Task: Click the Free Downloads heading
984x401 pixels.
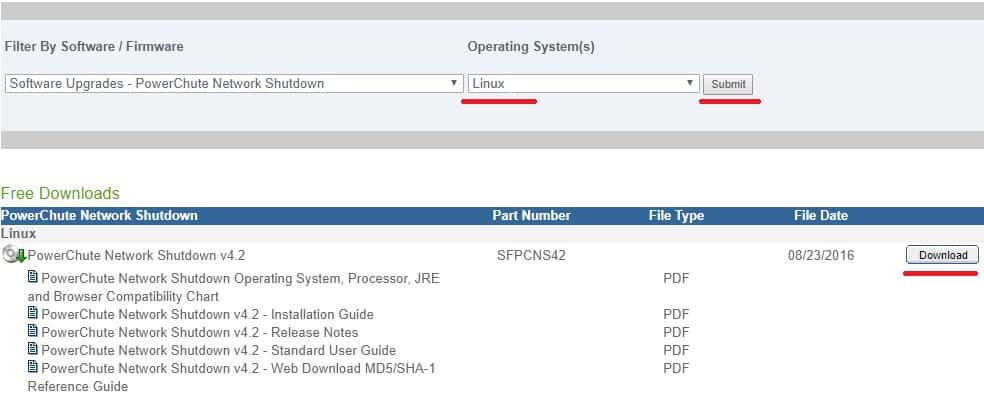Action: (x=60, y=193)
